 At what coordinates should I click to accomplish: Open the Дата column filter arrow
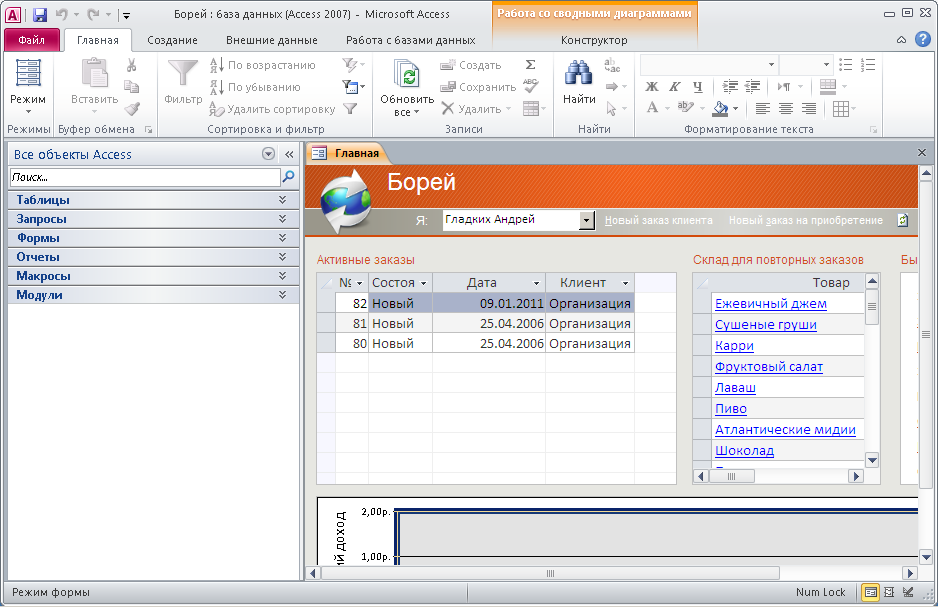(536, 283)
